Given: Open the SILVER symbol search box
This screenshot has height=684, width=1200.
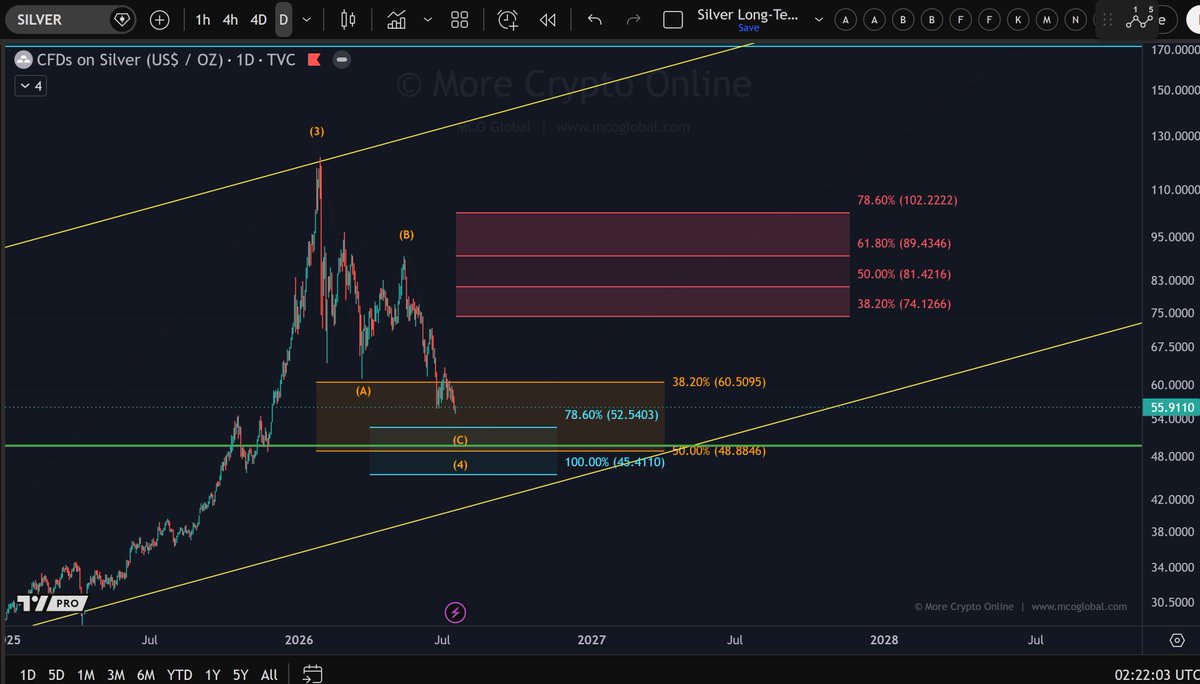Looking at the screenshot, I should (70, 19).
